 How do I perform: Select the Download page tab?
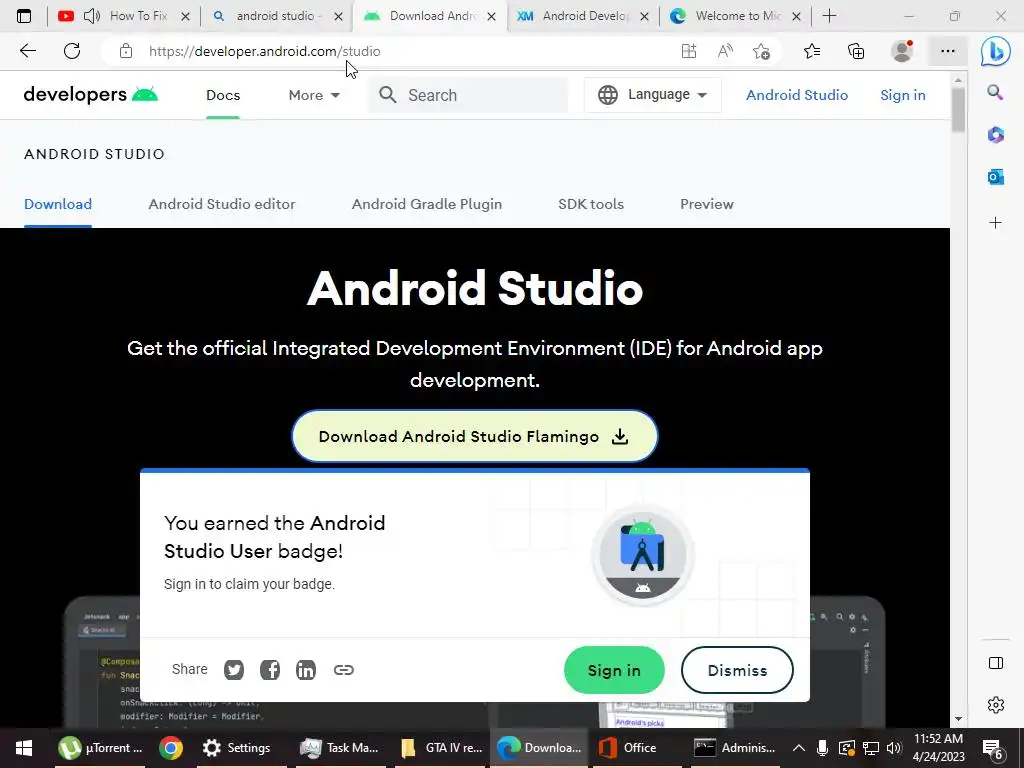[x=57, y=204]
